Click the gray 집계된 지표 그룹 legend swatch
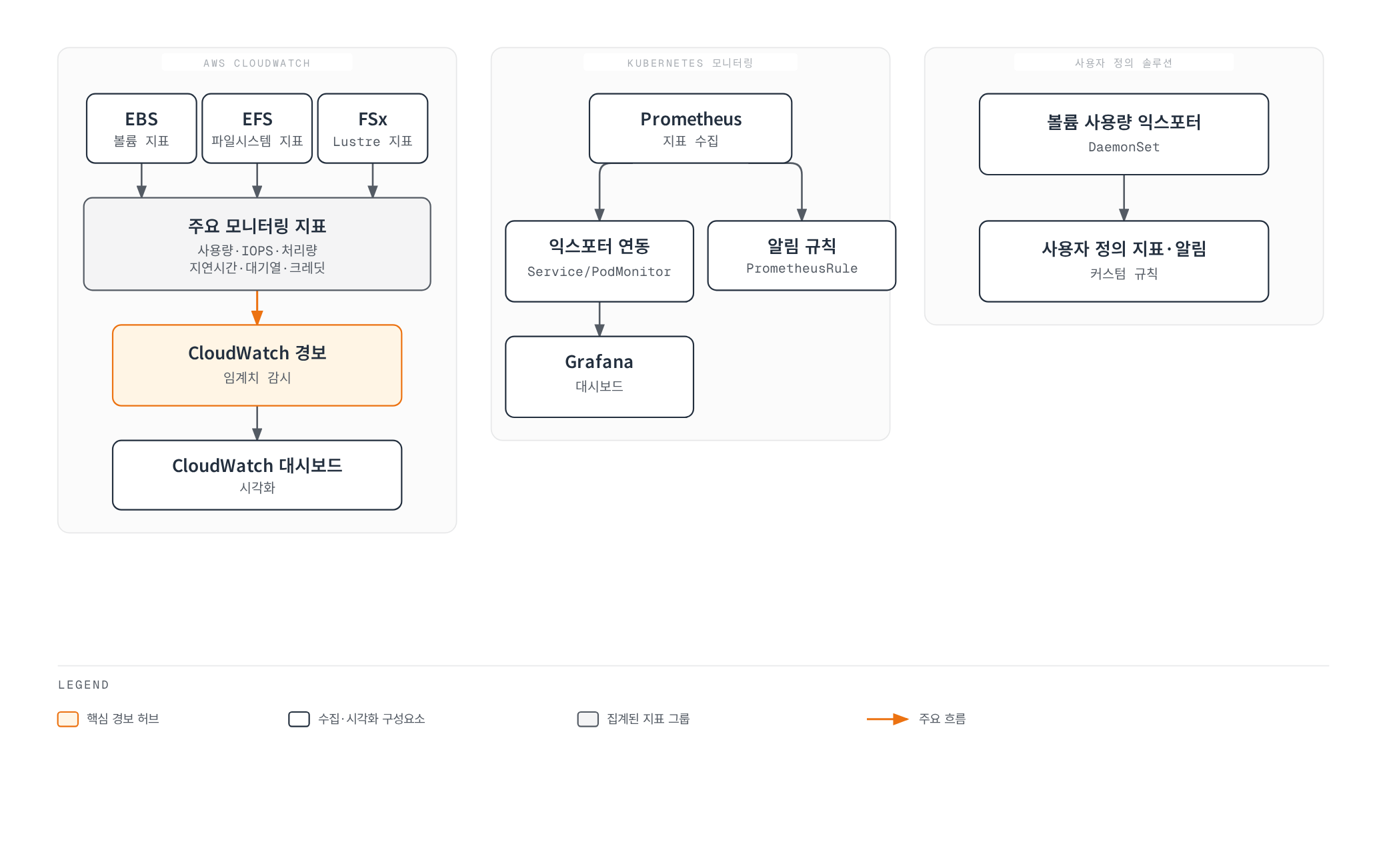 click(588, 719)
